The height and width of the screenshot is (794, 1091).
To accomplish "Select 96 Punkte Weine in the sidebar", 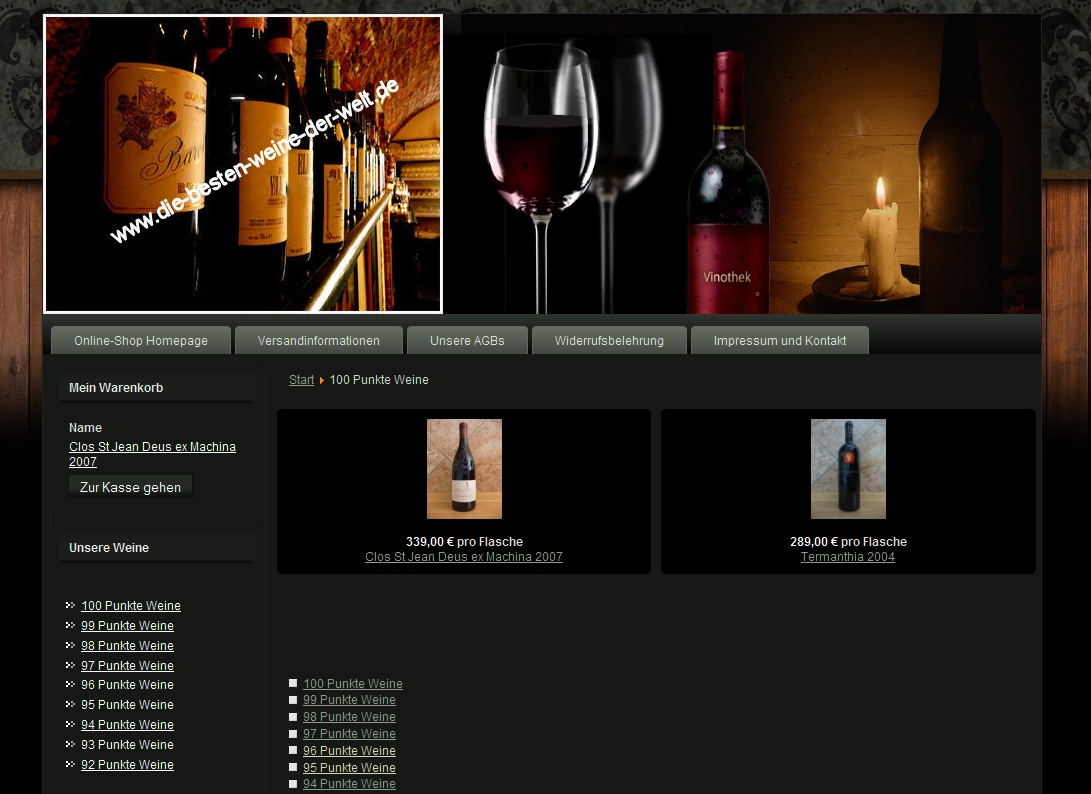I will (127, 685).
